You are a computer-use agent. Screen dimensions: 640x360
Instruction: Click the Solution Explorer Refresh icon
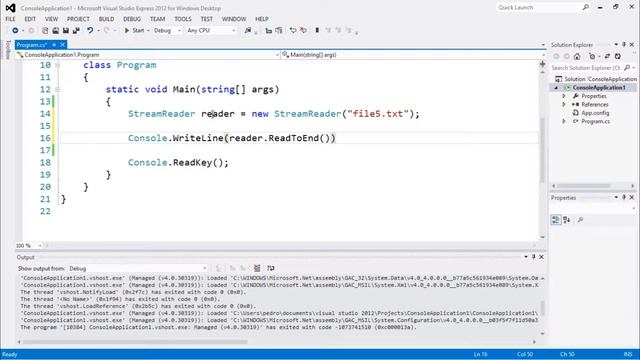618,56
